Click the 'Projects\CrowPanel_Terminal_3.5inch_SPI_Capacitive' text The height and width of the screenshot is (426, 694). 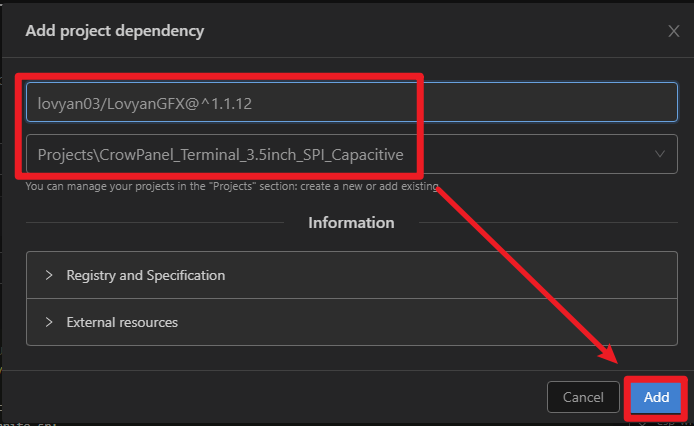220,155
